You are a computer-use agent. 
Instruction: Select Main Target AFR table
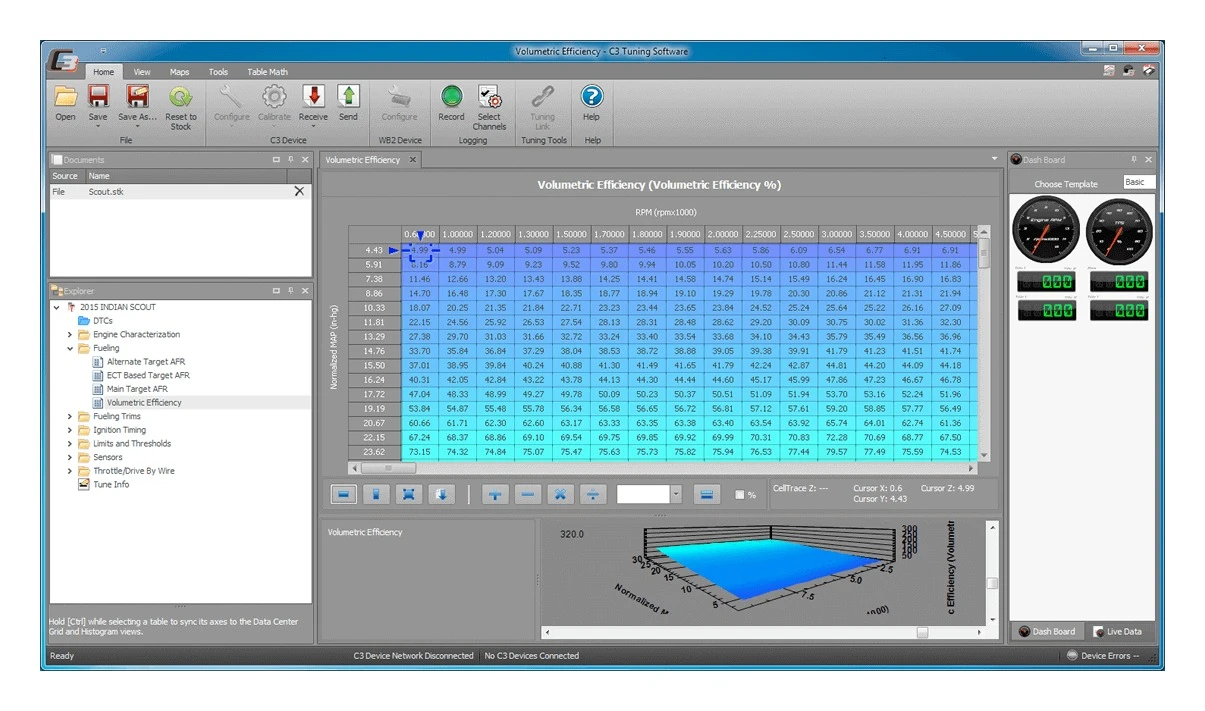click(x=137, y=389)
